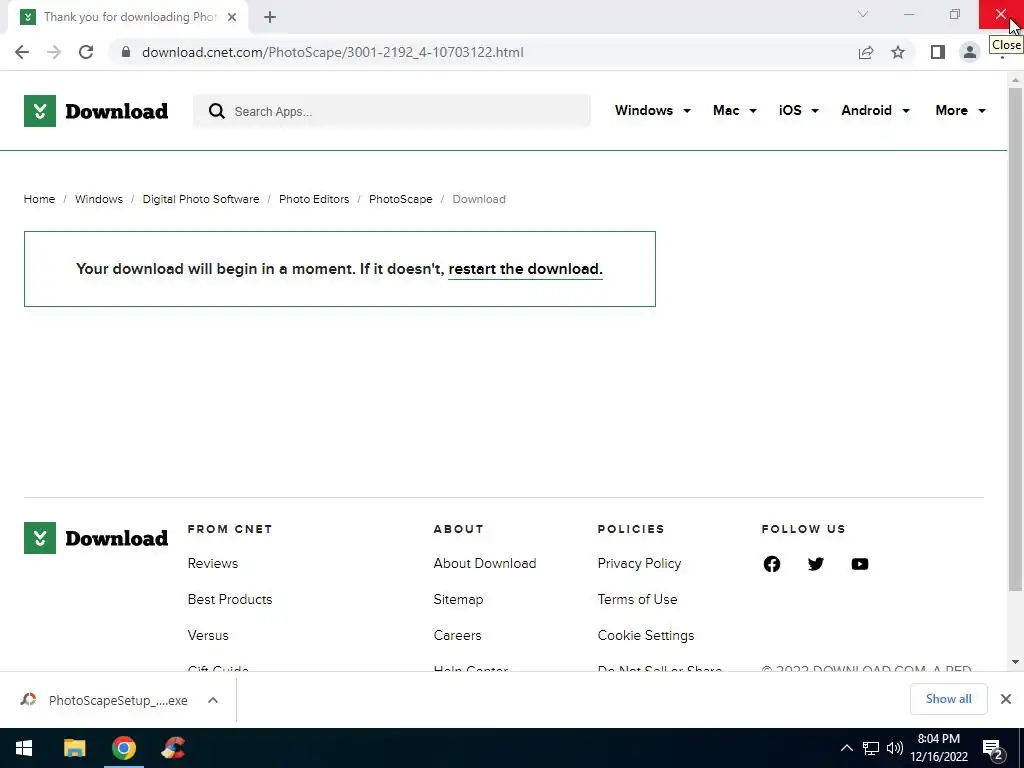
Task: Restore down the Chrome window
Action: 955,14
